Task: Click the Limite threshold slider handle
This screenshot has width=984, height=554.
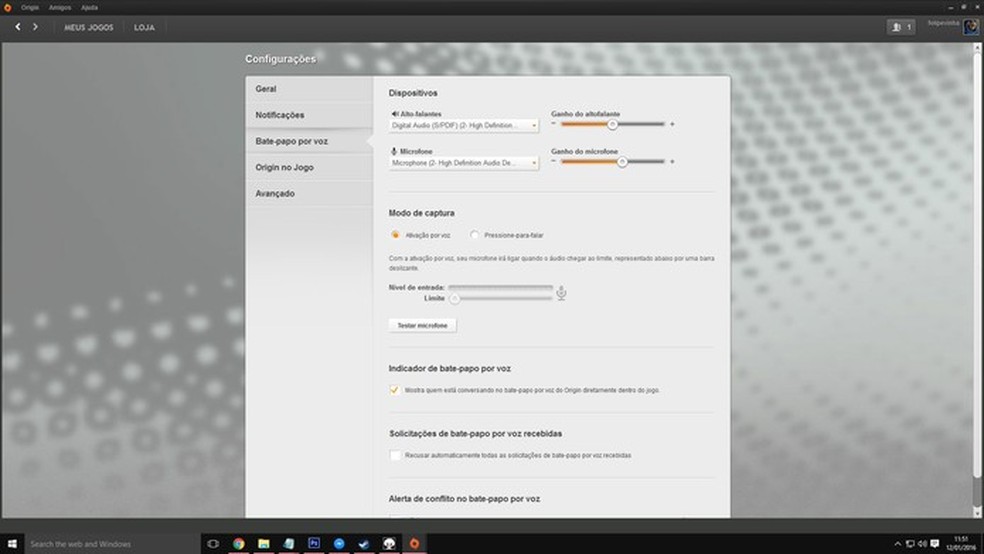Action: [455, 299]
